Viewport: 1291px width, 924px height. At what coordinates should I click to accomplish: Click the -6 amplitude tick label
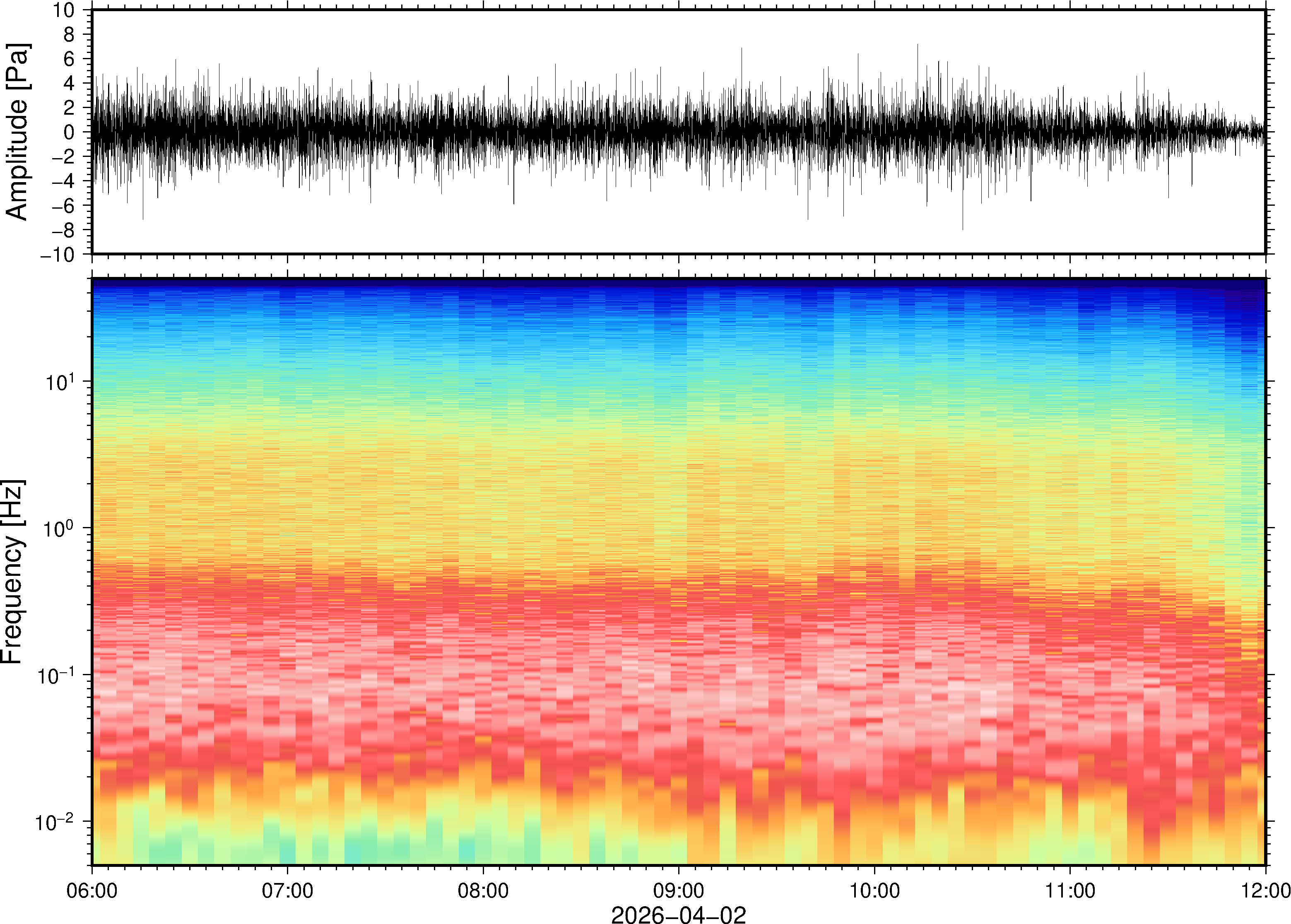click(63, 206)
